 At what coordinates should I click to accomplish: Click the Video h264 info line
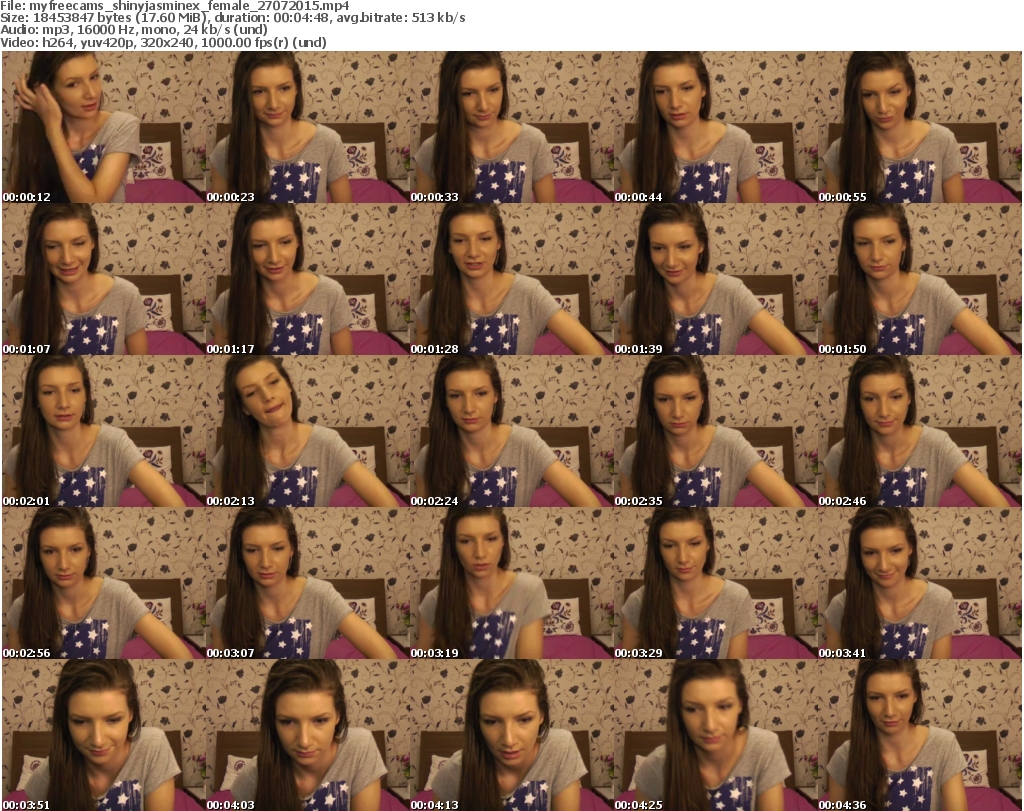coord(163,42)
